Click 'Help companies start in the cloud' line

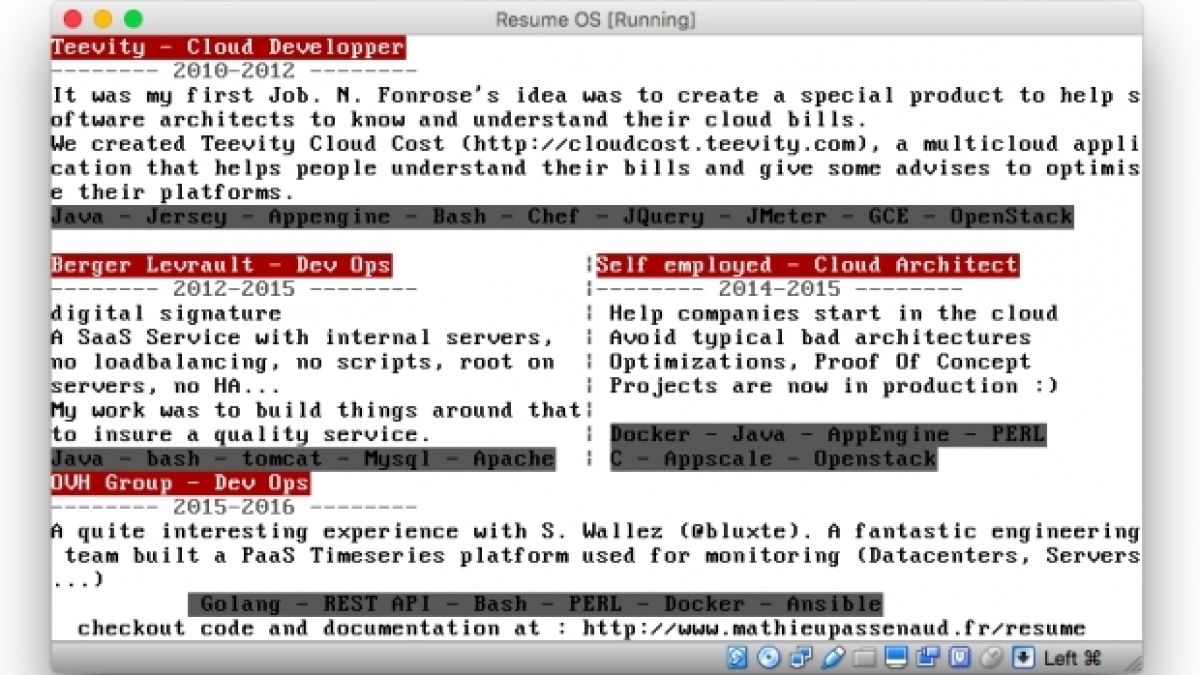pos(833,313)
